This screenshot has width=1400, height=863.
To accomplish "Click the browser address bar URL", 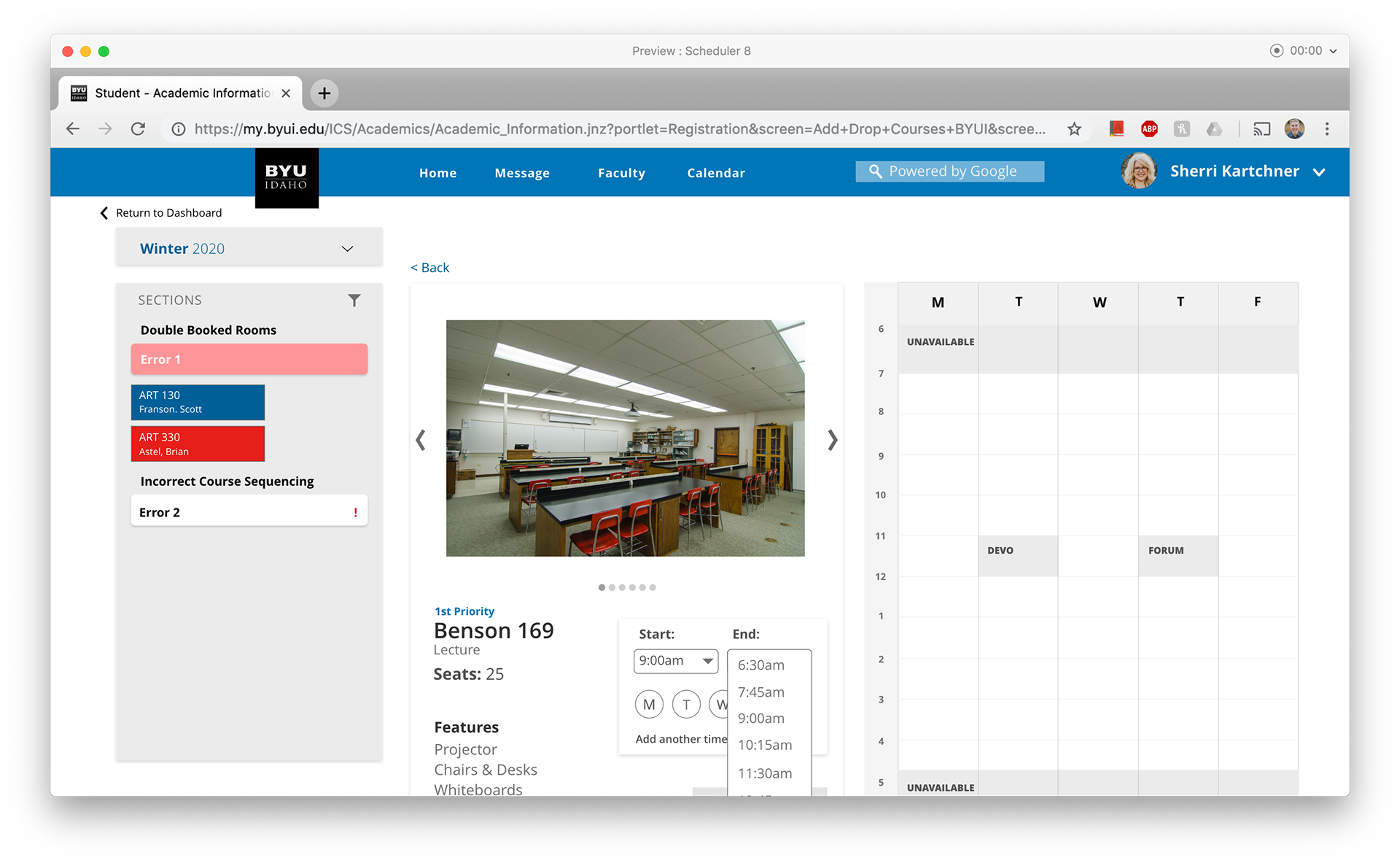I will pyautogui.click(x=620, y=129).
